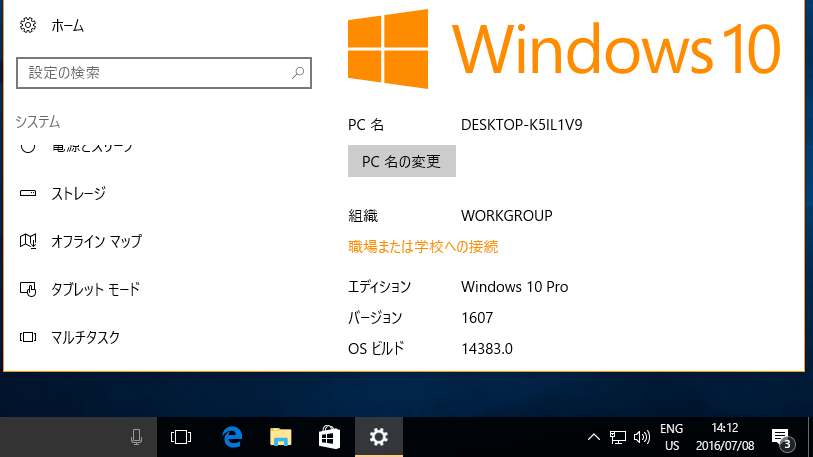Click the Cortana microphone icon
Screen dimensions: 813x457
(136, 437)
